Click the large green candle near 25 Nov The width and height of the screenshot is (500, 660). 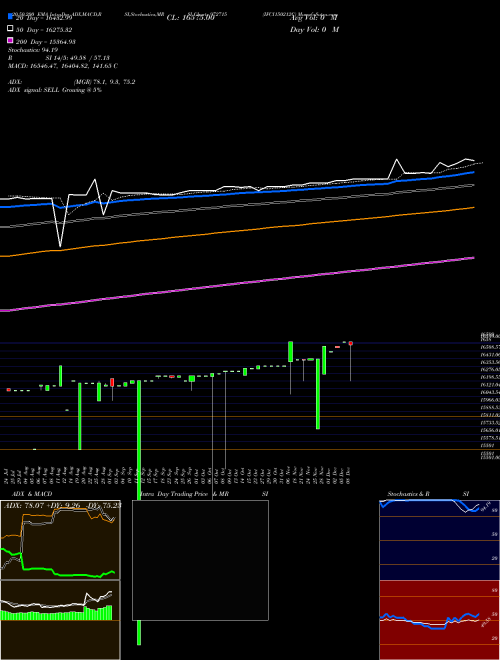point(318,394)
